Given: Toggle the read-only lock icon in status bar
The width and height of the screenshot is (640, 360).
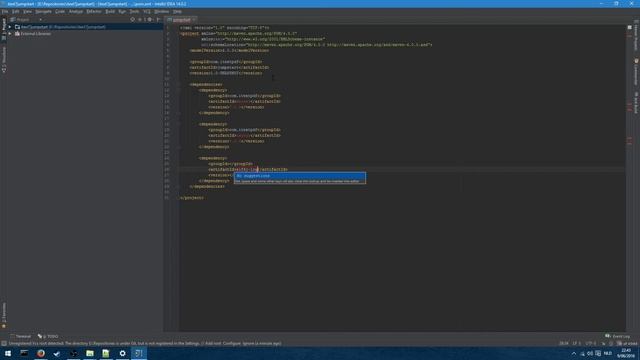Looking at the screenshot, I should (x=604, y=344).
